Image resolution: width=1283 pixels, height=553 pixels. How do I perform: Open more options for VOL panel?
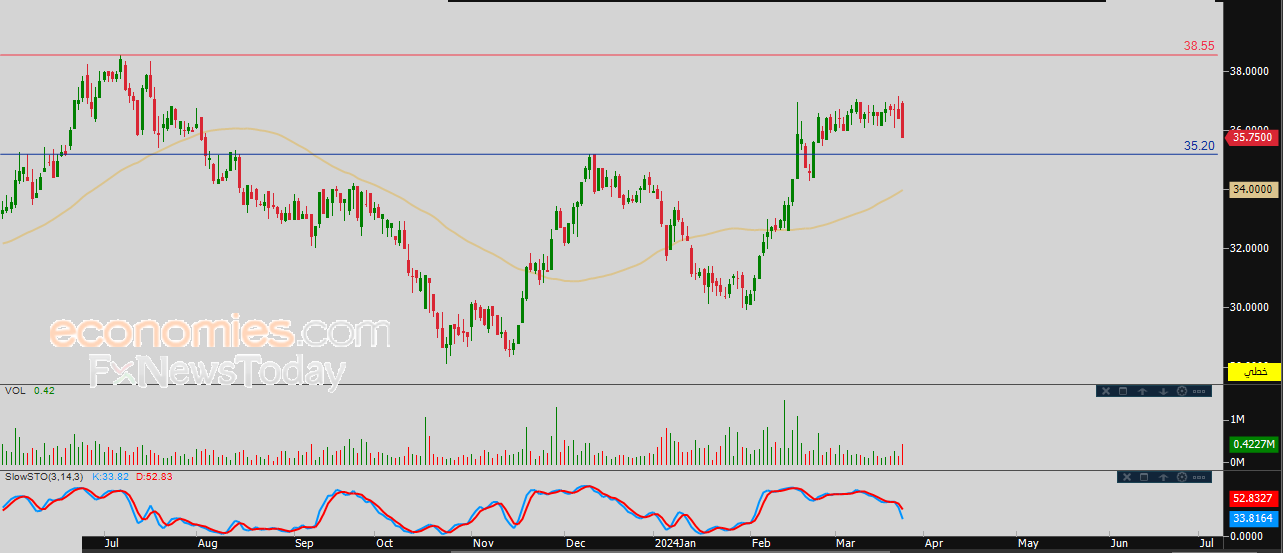click(x=1199, y=391)
